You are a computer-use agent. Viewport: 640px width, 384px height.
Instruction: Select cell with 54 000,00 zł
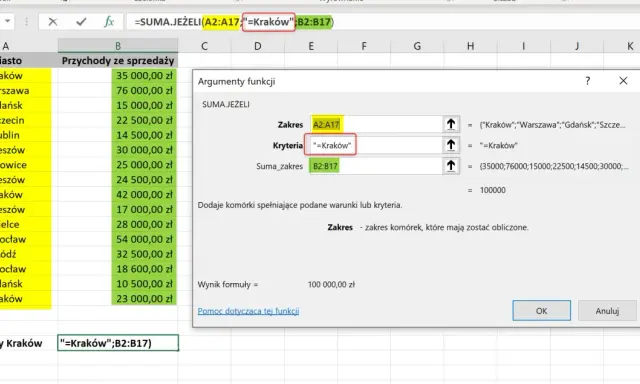(x=118, y=239)
